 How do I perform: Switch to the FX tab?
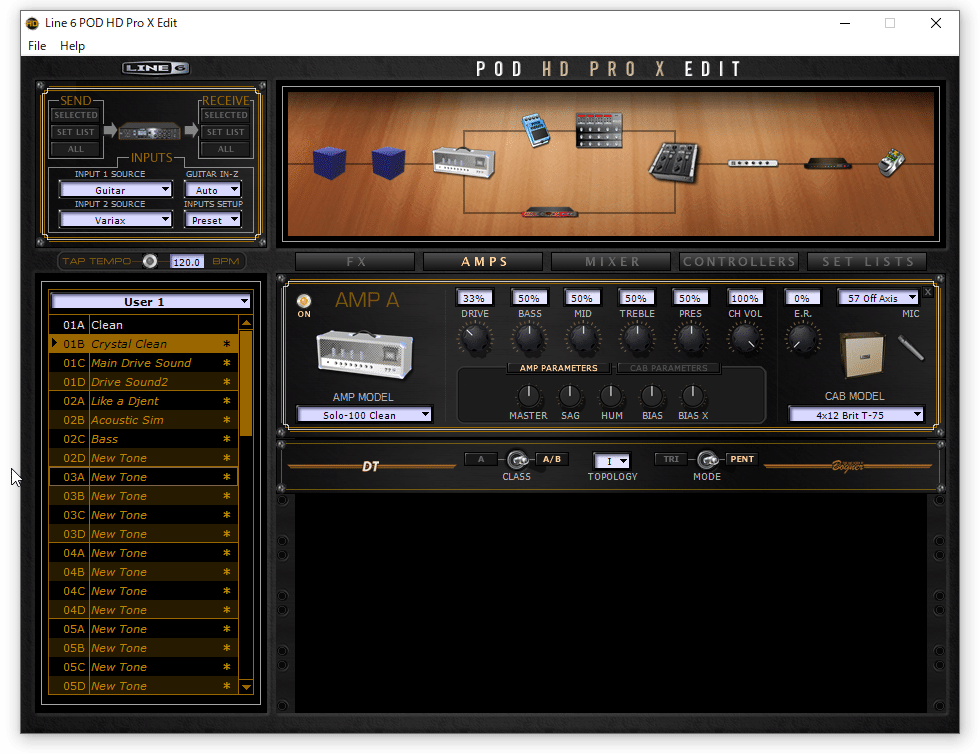[x=355, y=261]
